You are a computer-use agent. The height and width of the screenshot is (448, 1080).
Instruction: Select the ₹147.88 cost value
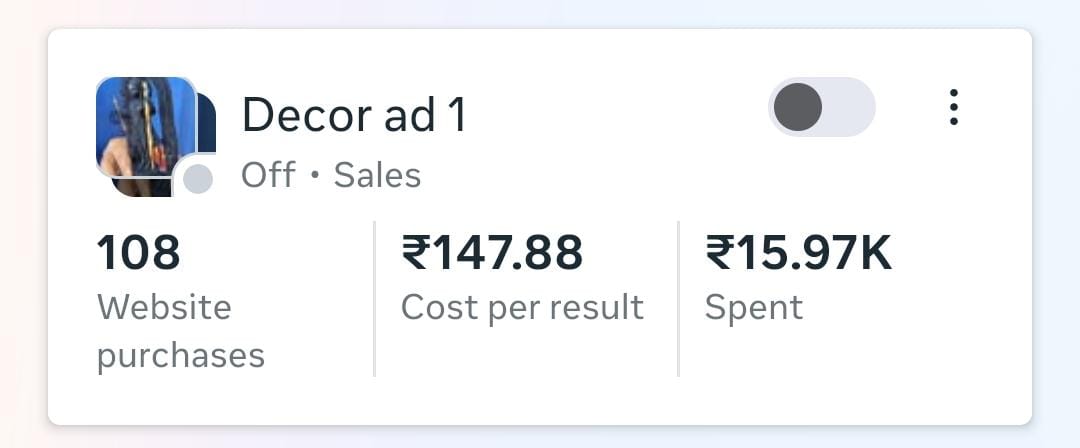point(492,253)
